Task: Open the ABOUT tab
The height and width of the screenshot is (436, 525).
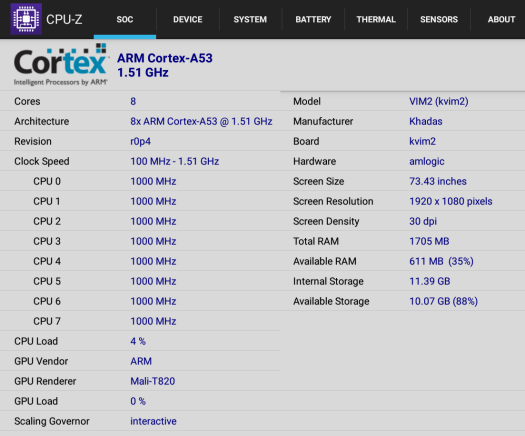Action: (501, 19)
